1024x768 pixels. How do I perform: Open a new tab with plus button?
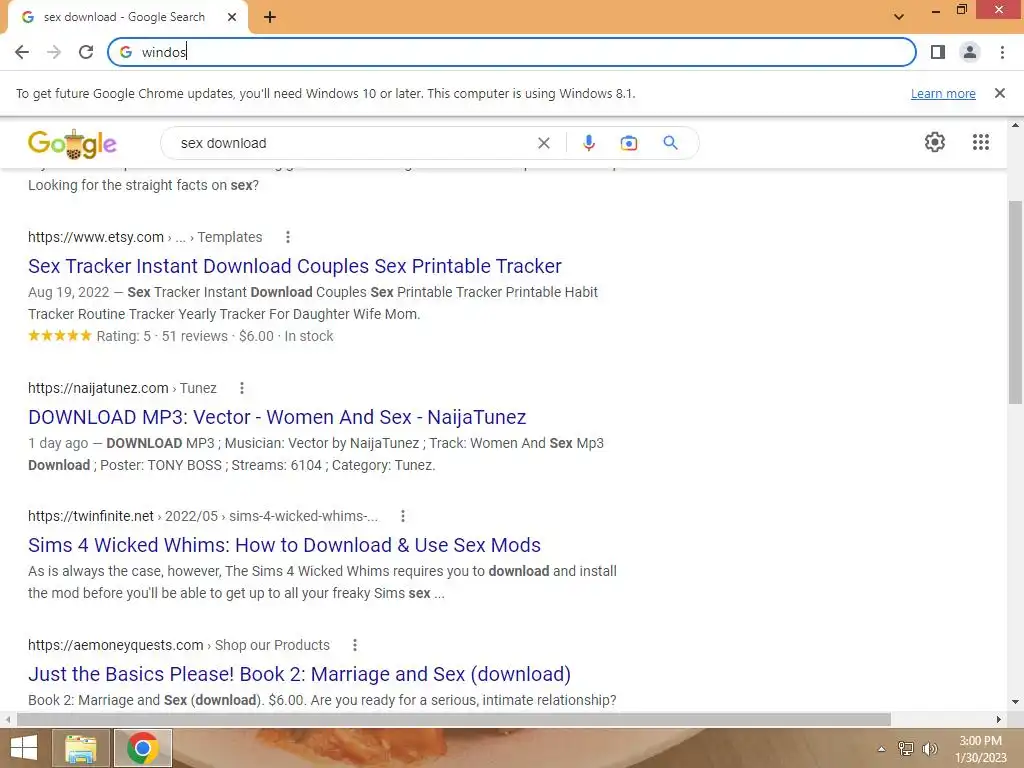tap(270, 17)
